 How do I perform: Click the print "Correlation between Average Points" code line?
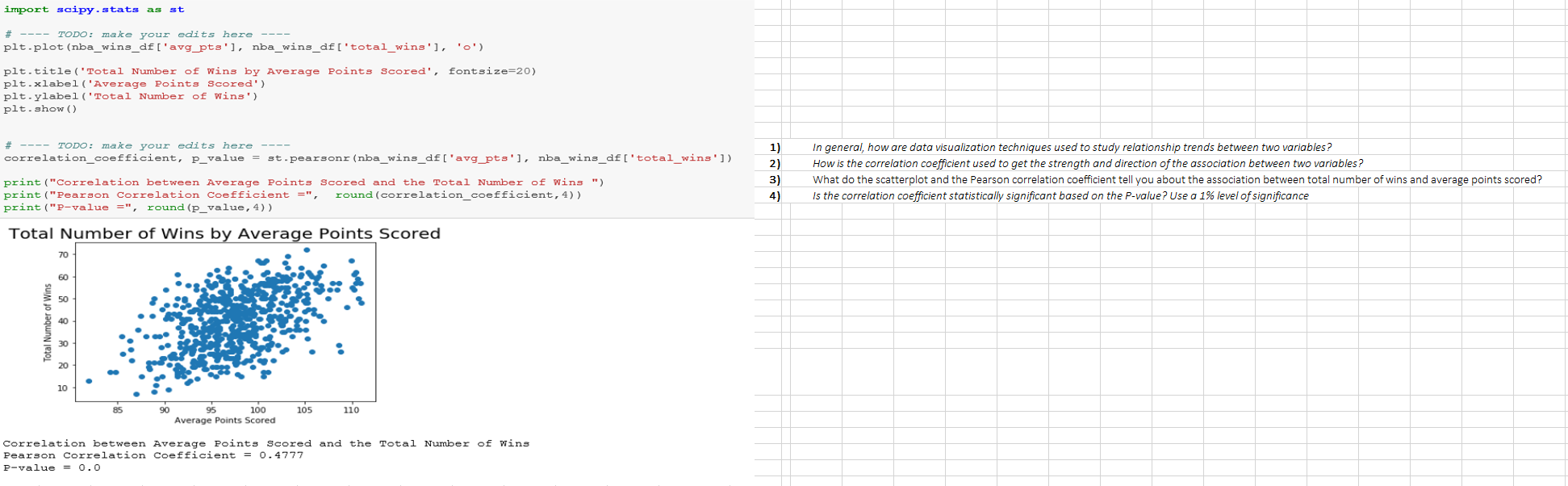pos(303,182)
